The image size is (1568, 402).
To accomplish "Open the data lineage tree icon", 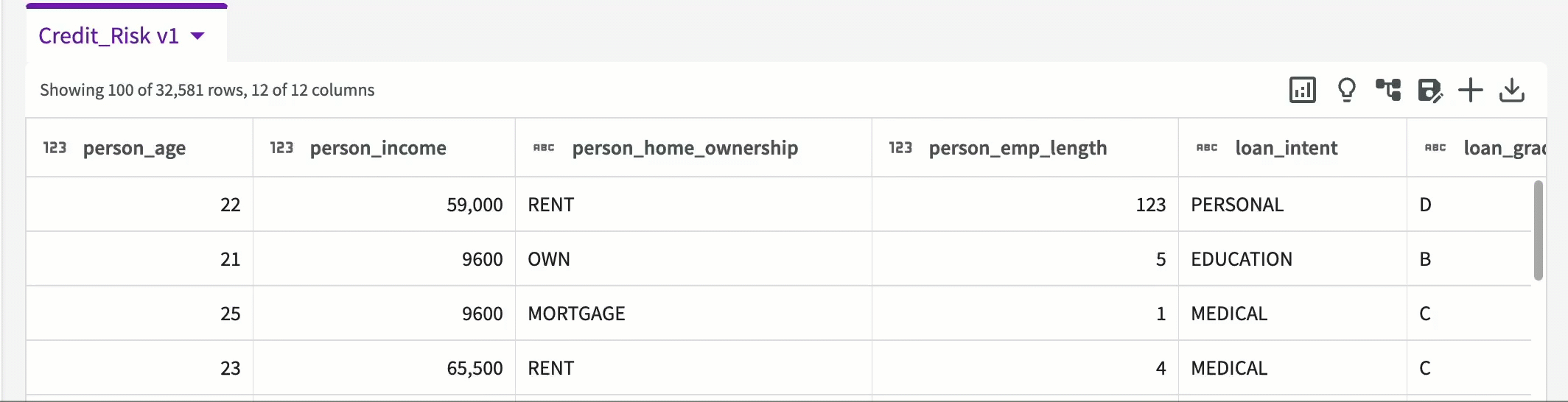I will (x=1388, y=90).
